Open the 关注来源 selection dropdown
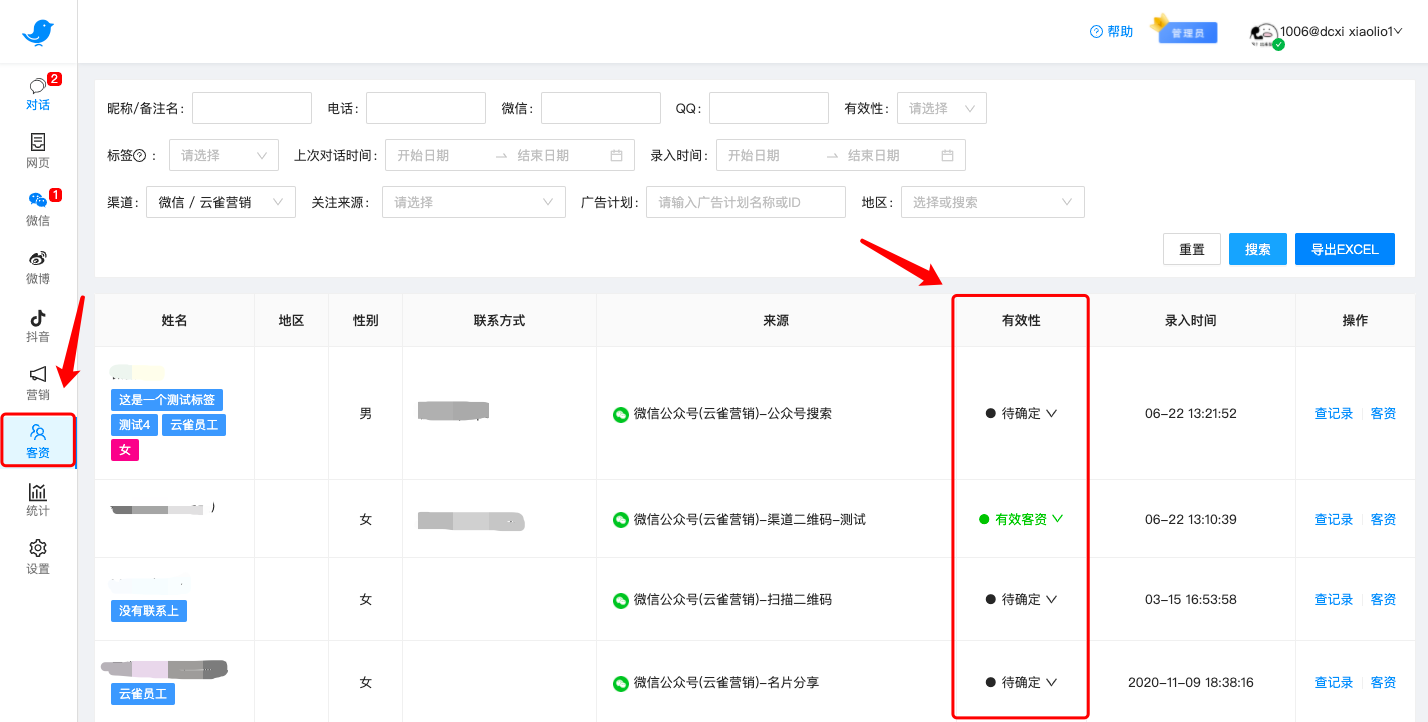This screenshot has width=1428, height=722. [x=473, y=201]
